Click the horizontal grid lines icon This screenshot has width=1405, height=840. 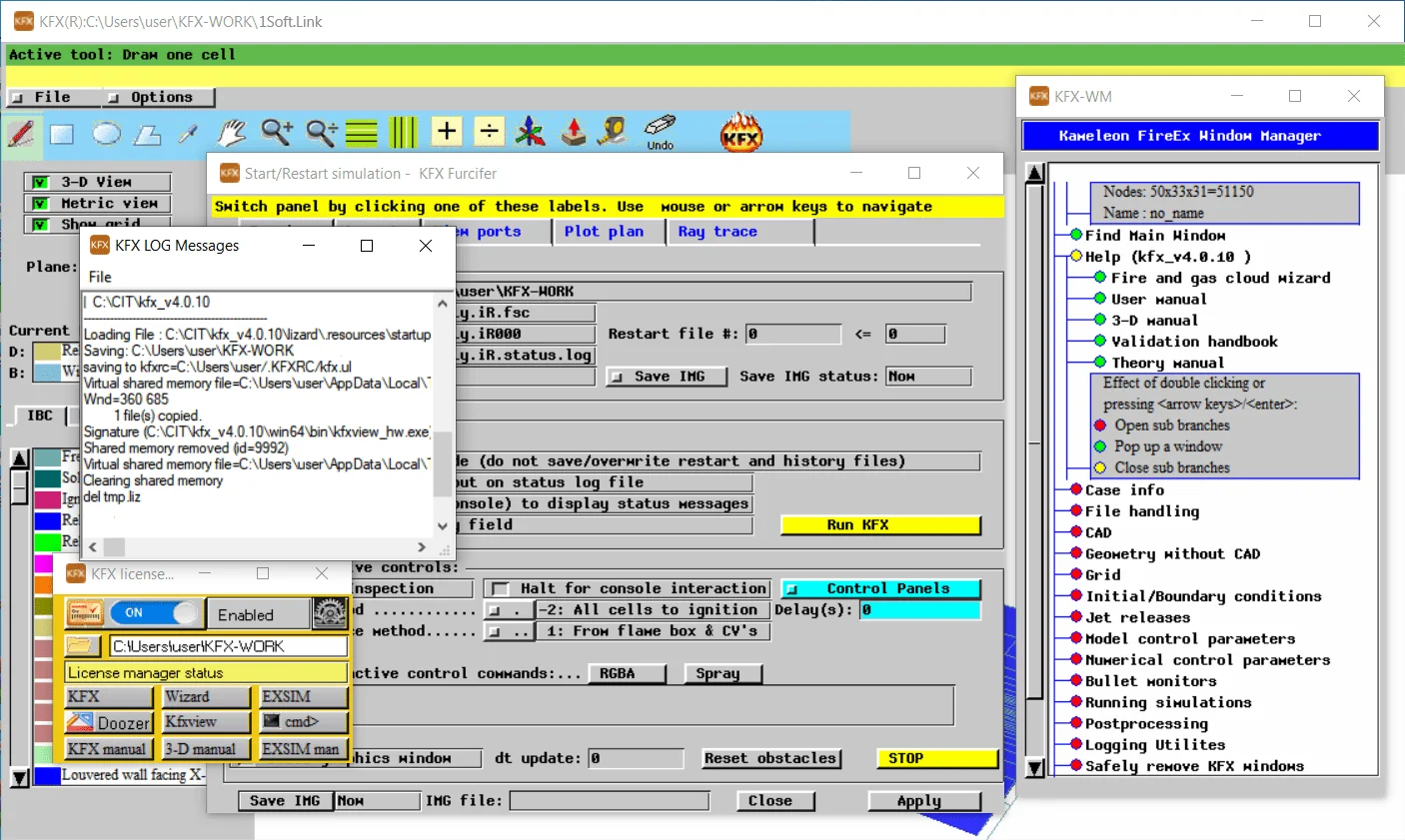[361, 132]
